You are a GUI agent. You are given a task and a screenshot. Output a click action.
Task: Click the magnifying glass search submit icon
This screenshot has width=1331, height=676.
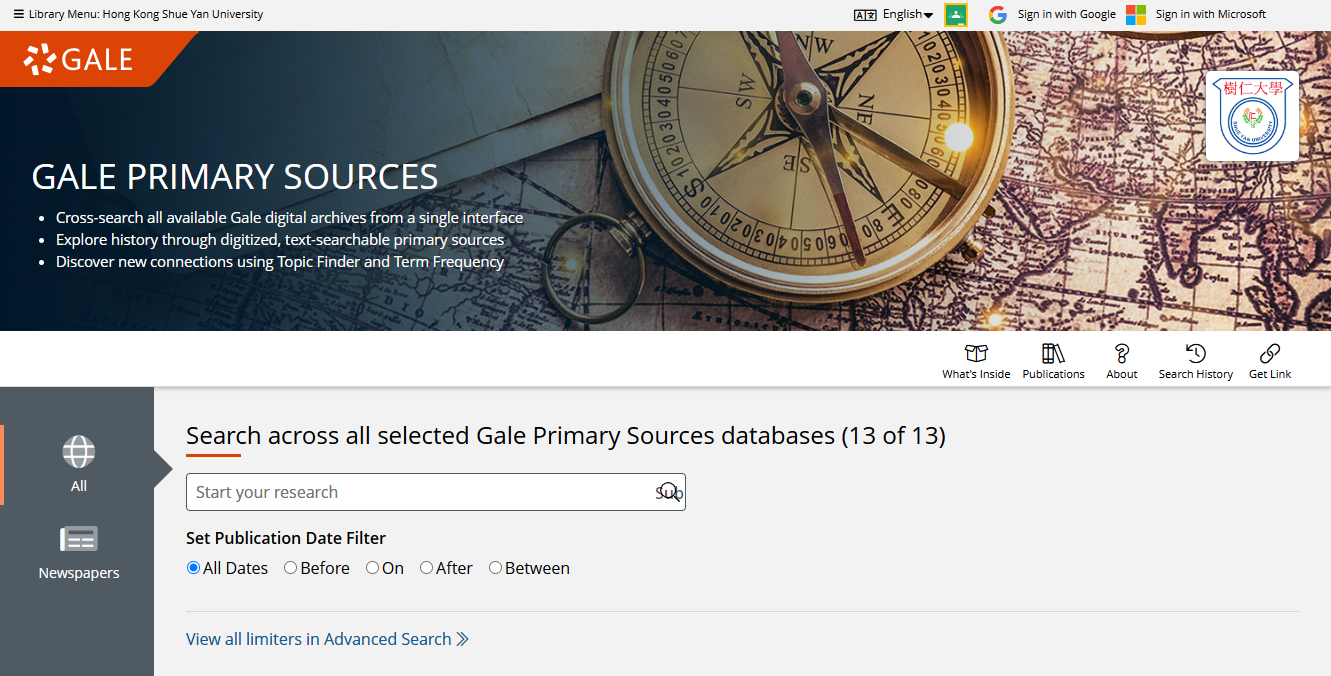click(669, 492)
